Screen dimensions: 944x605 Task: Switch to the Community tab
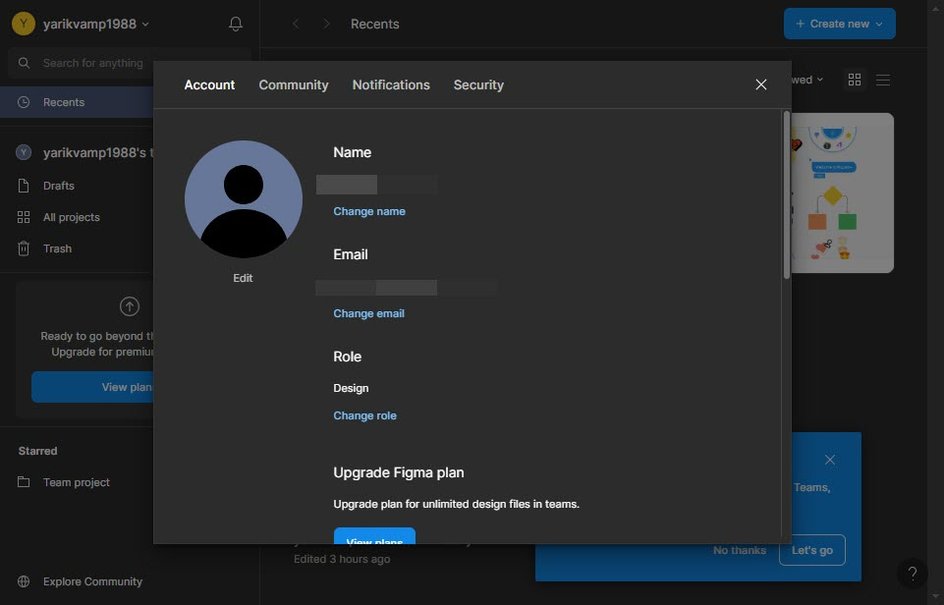[x=294, y=85]
